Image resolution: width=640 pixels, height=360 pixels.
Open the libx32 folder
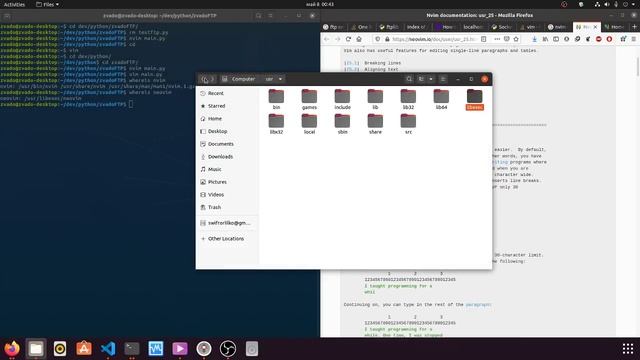pyautogui.click(x=276, y=124)
